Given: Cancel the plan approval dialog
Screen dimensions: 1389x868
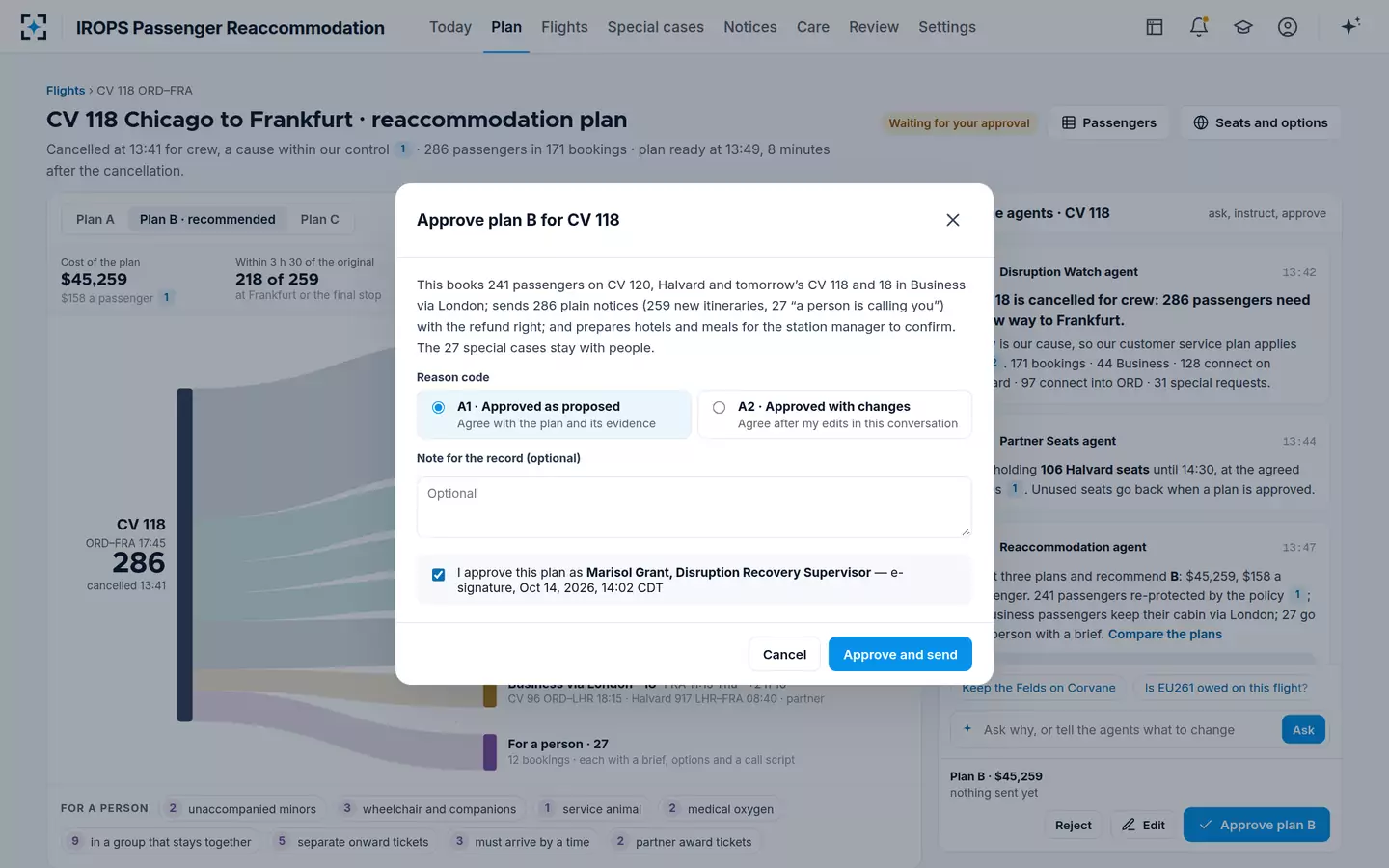Looking at the screenshot, I should point(784,654).
